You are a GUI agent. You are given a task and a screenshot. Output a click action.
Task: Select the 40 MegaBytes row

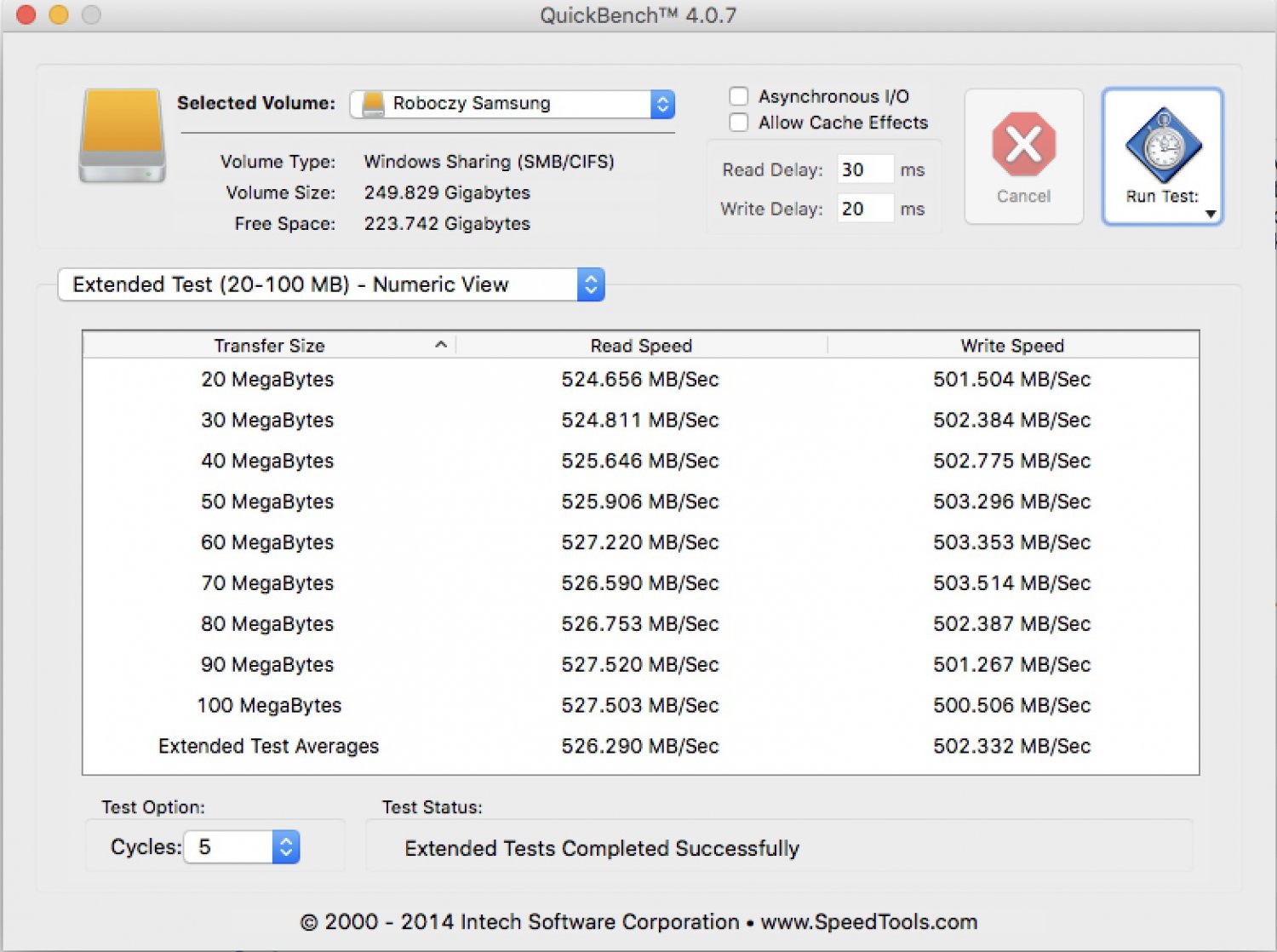(641, 461)
